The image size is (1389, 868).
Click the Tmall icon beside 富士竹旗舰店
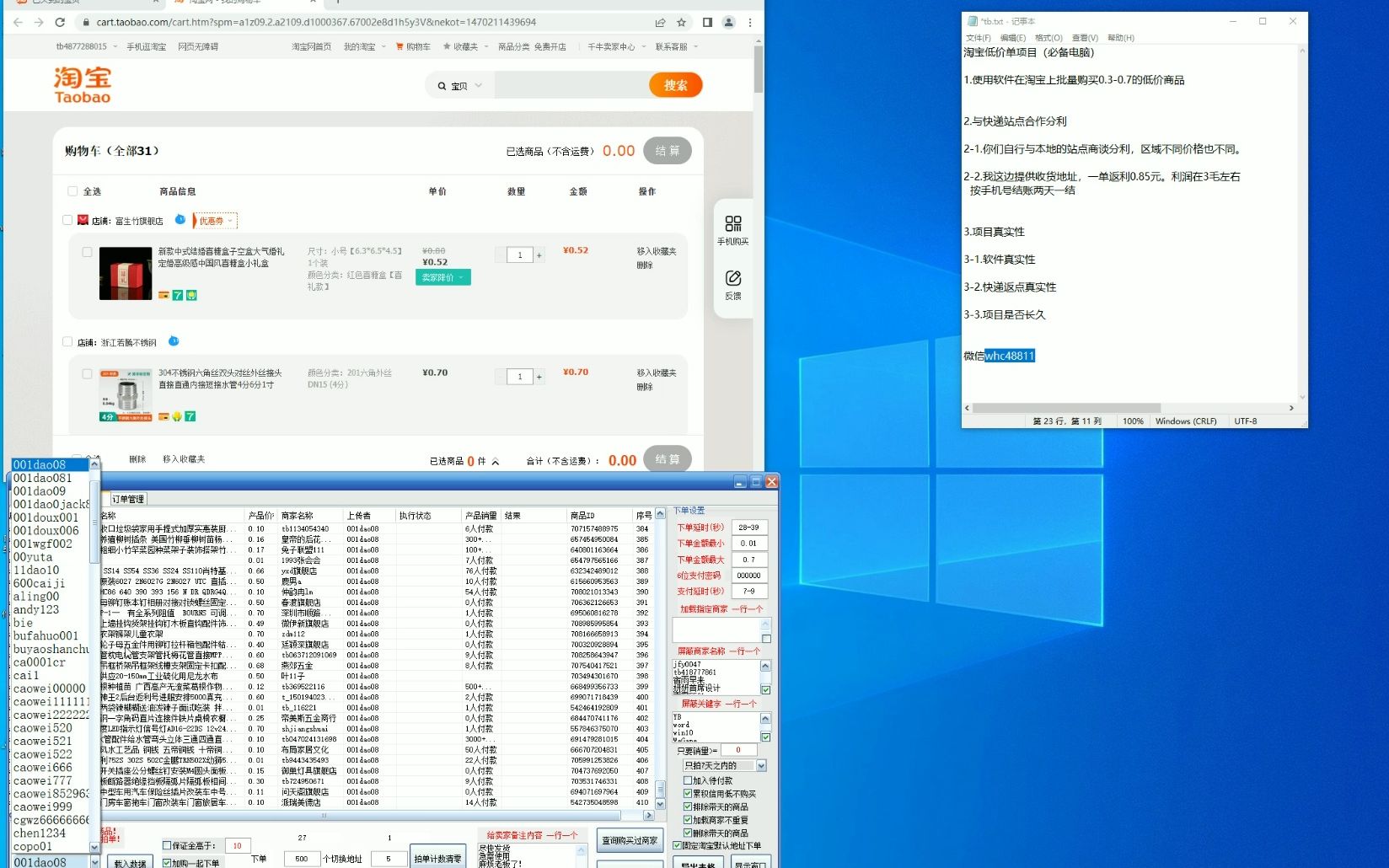(x=83, y=220)
